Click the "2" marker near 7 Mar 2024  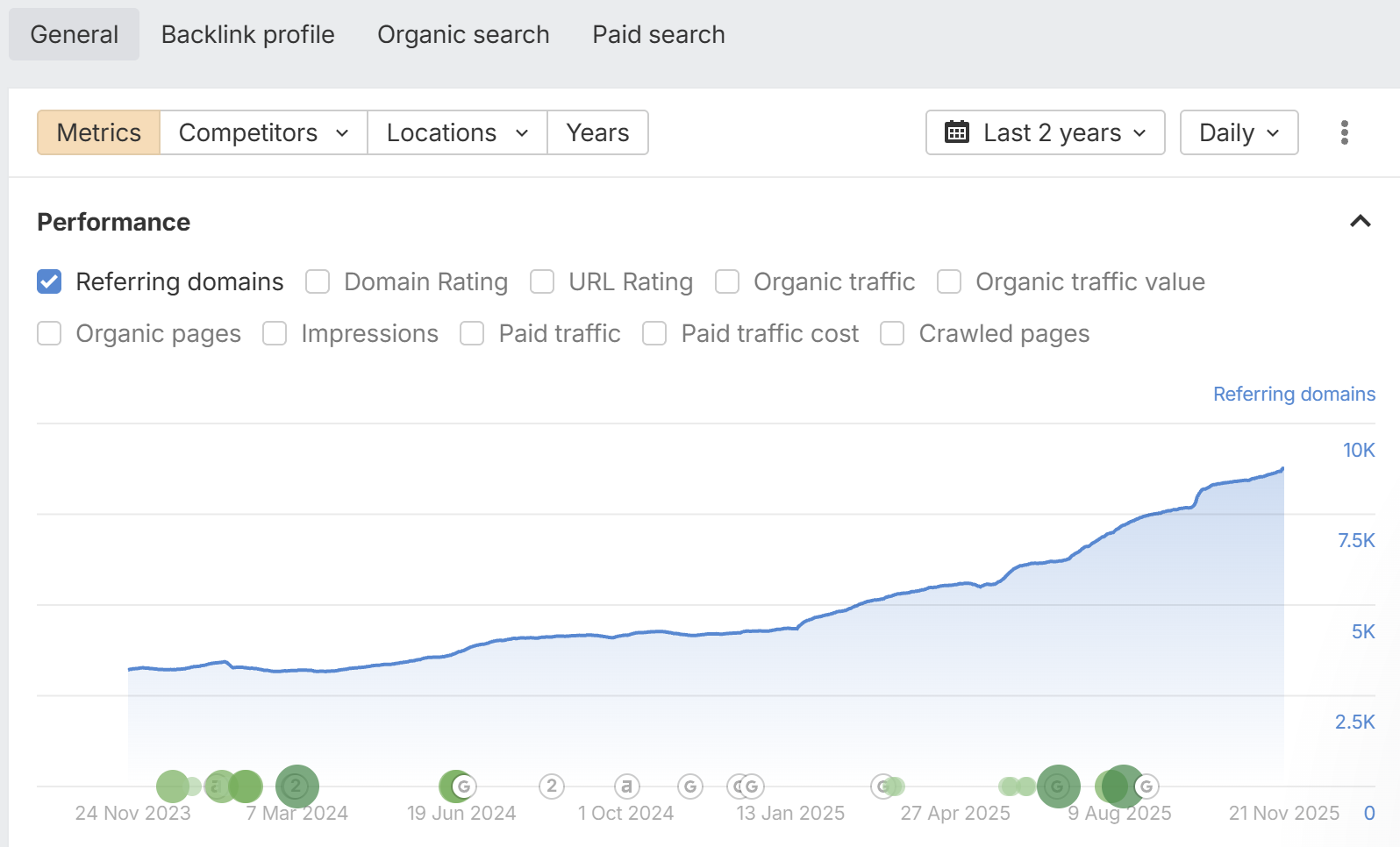pyautogui.click(x=296, y=786)
